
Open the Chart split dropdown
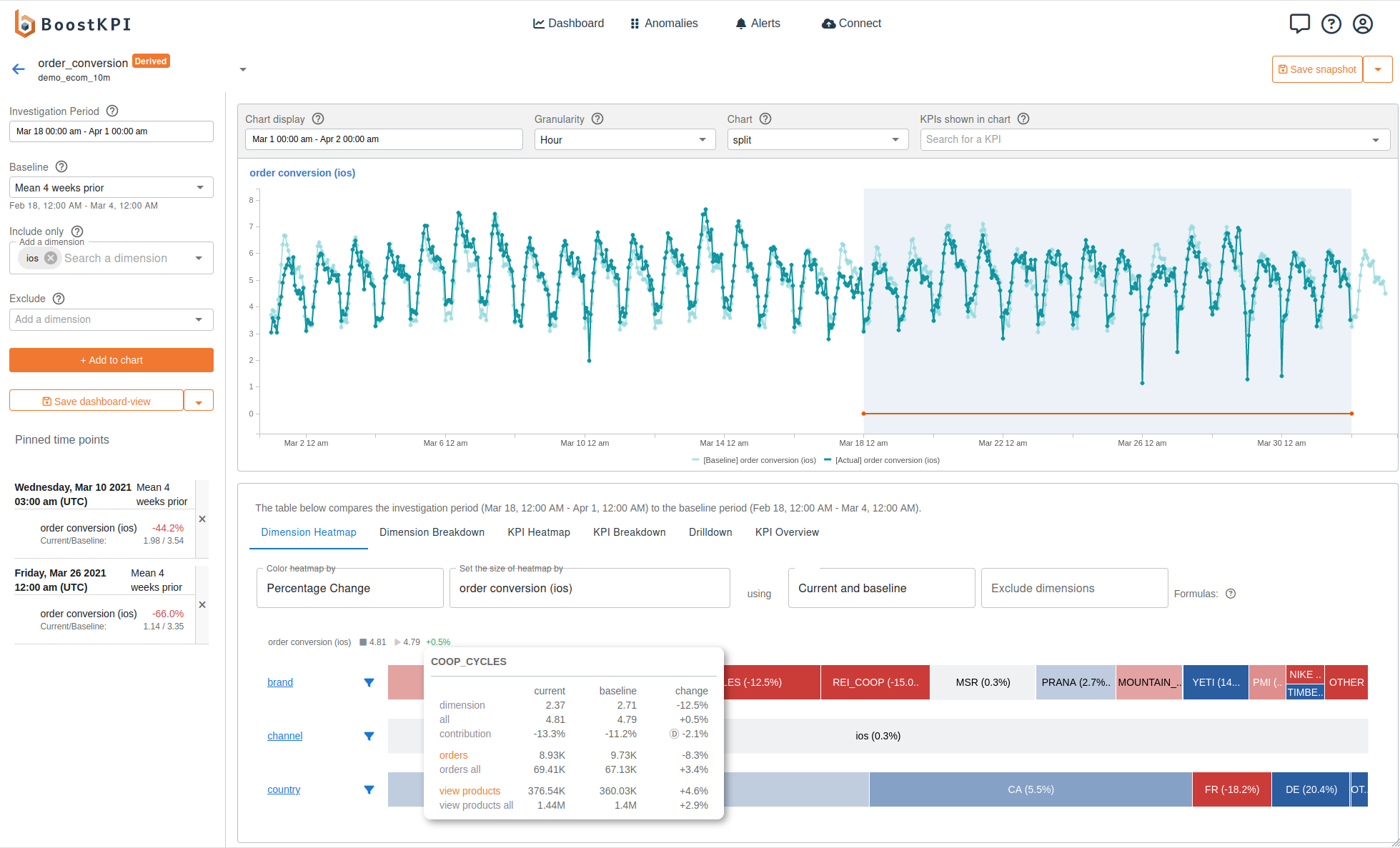[x=818, y=139]
